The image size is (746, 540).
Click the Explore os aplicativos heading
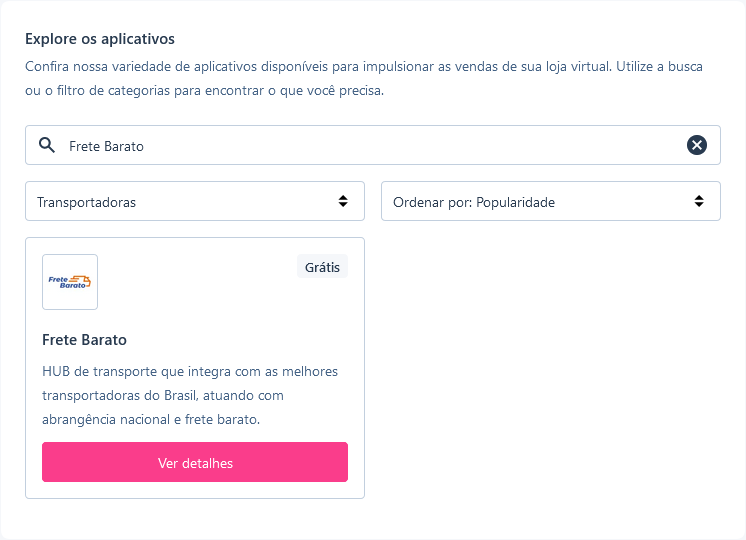pos(100,39)
